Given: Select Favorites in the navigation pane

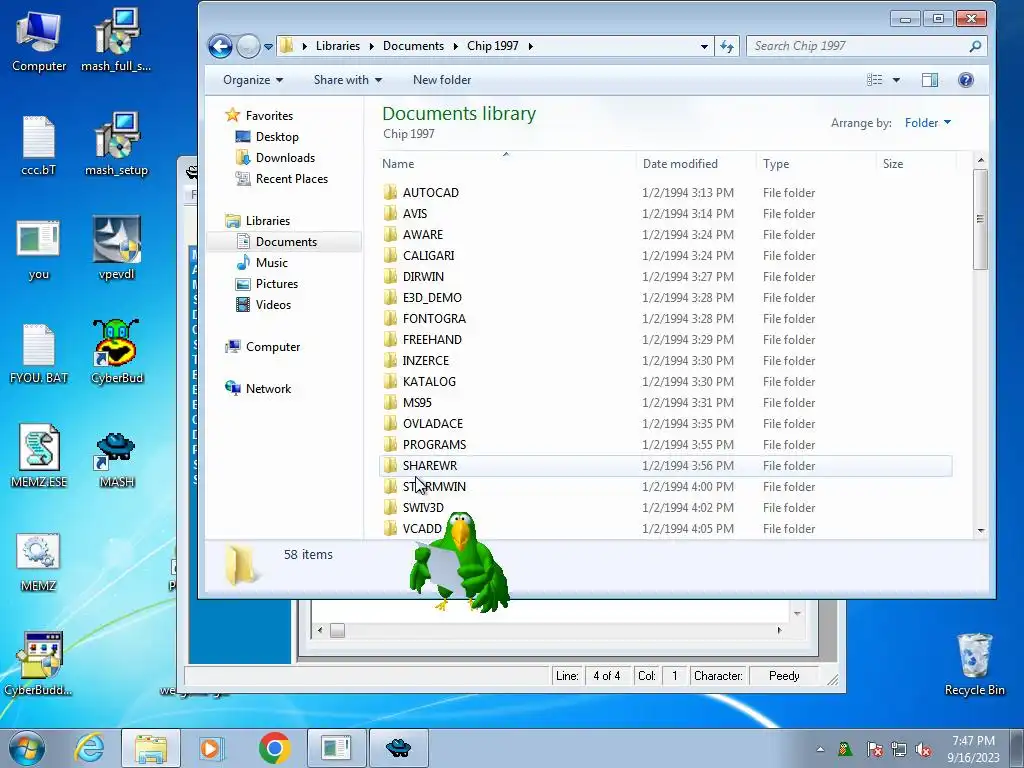Looking at the screenshot, I should [x=269, y=116].
